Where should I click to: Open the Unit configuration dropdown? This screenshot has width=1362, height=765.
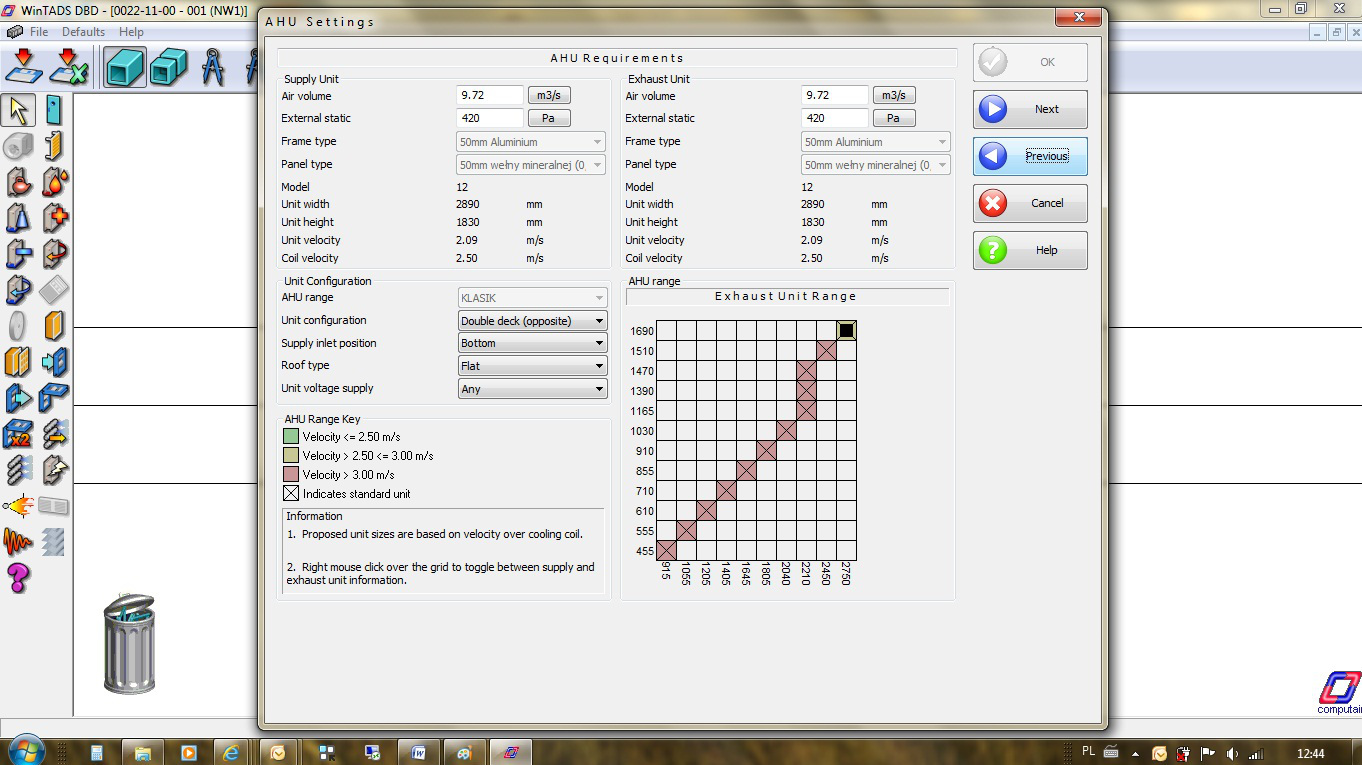pos(532,321)
